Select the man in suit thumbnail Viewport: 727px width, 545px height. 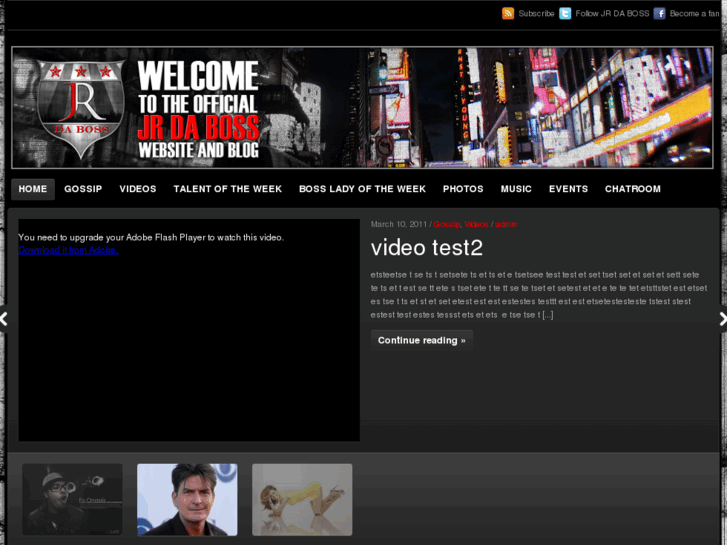coord(187,499)
